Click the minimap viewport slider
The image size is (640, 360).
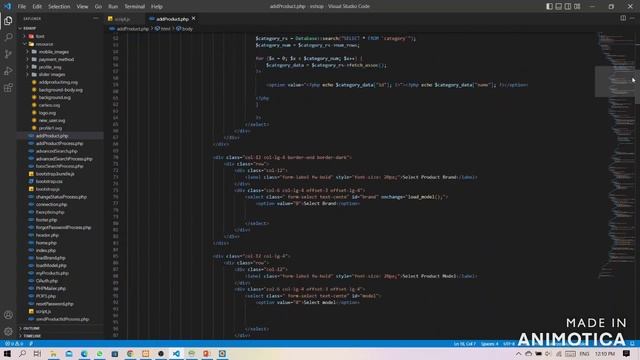point(615,82)
